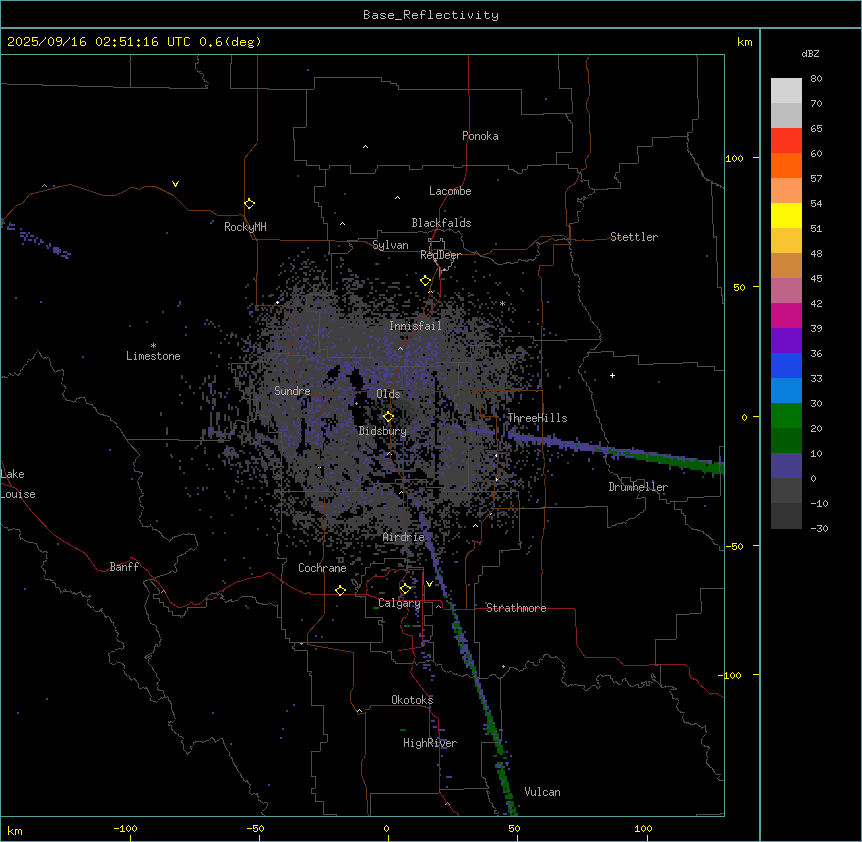This screenshot has width=862, height=842.
Task: Click the Stettler city label
Action: pos(634,237)
